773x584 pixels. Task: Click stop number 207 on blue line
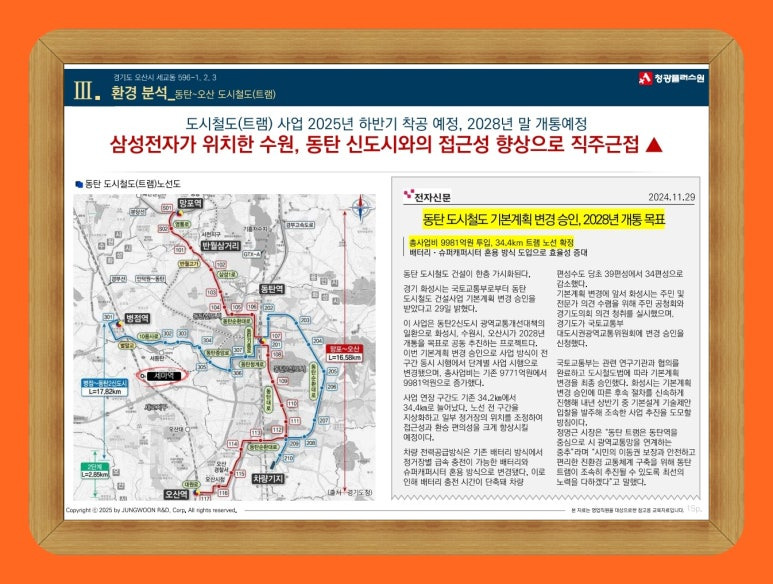323,420
